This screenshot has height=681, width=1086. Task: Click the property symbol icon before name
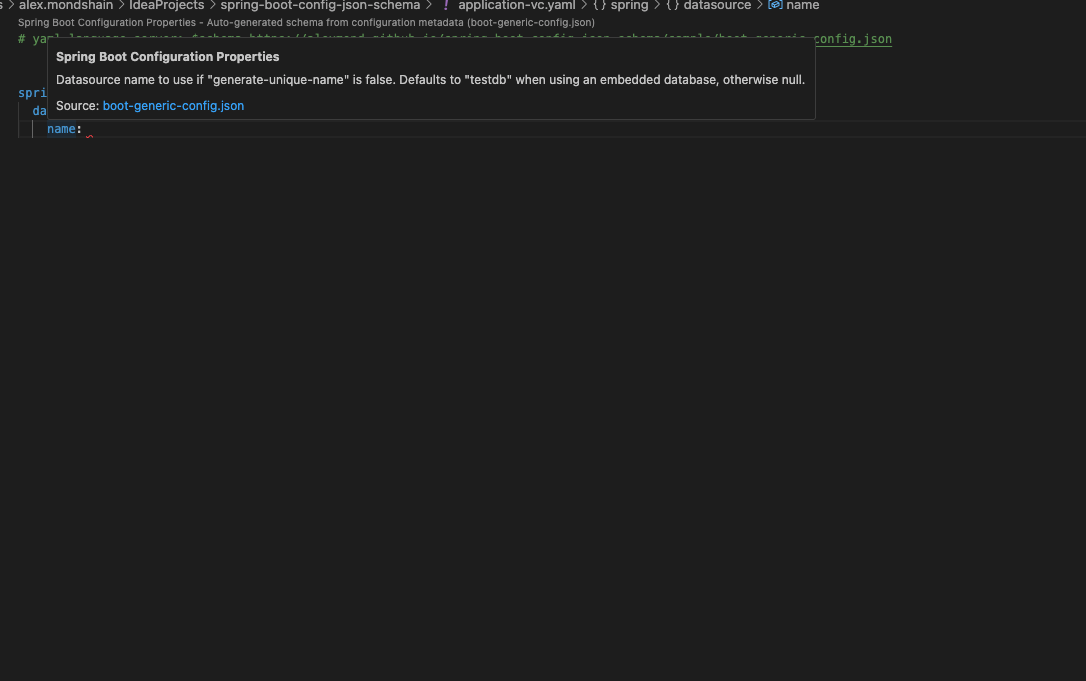pyautogui.click(x=775, y=6)
